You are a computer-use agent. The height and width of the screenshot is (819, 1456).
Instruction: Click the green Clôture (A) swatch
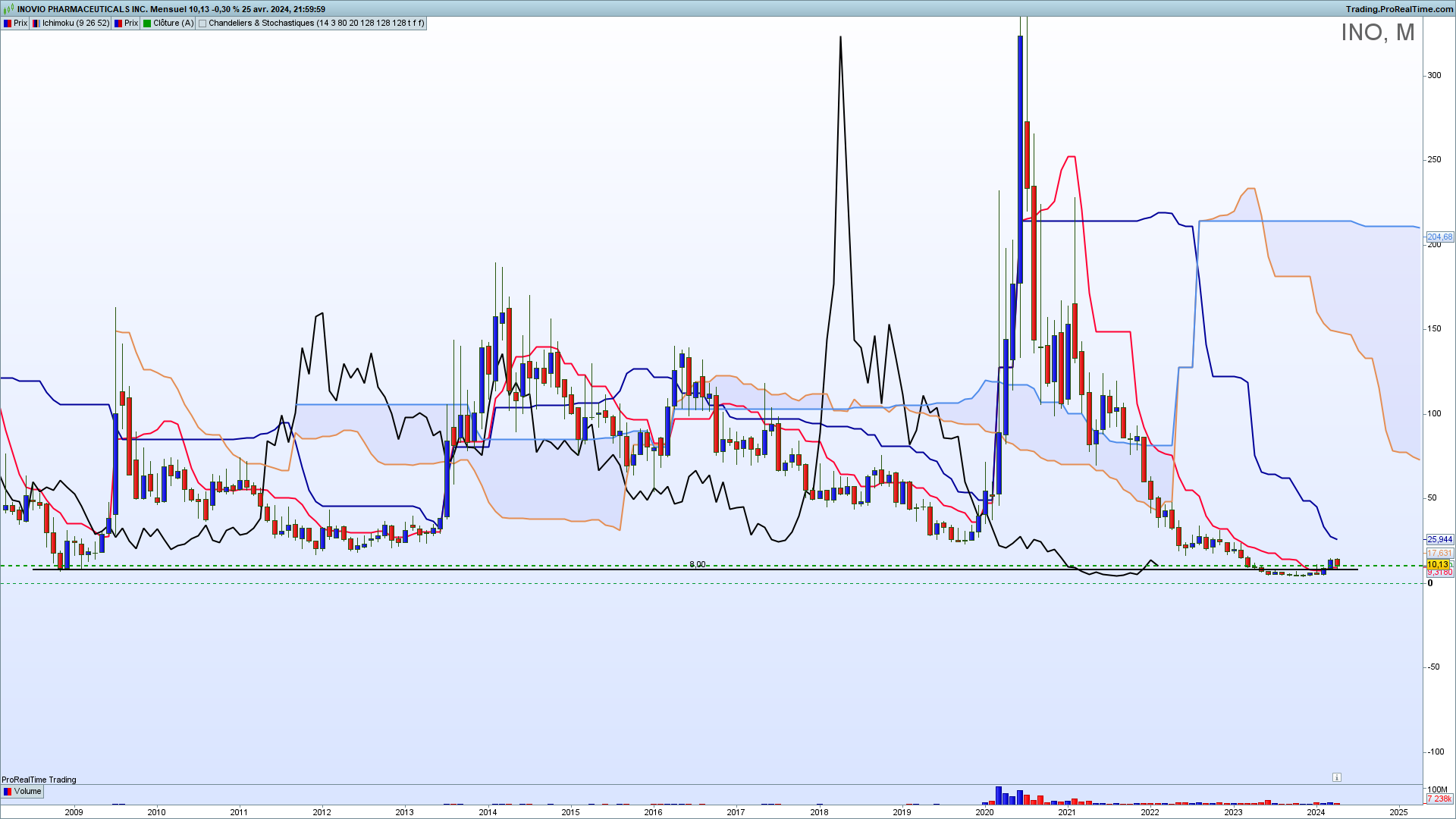coord(147,24)
